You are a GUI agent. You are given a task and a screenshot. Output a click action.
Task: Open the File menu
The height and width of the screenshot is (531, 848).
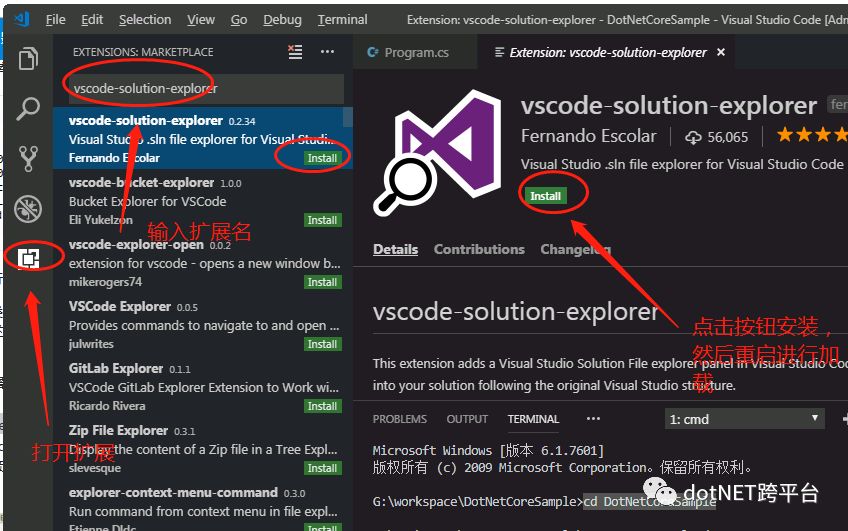point(56,20)
